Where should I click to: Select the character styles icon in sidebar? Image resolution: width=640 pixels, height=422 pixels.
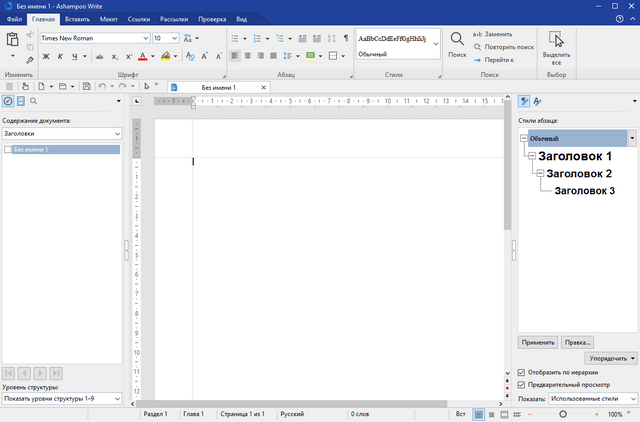(x=538, y=101)
